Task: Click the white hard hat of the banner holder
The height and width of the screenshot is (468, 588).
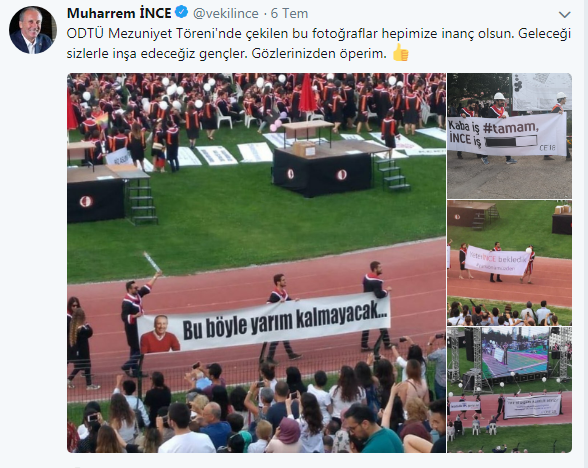Action: pyautogui.click(x=499, y=96)
